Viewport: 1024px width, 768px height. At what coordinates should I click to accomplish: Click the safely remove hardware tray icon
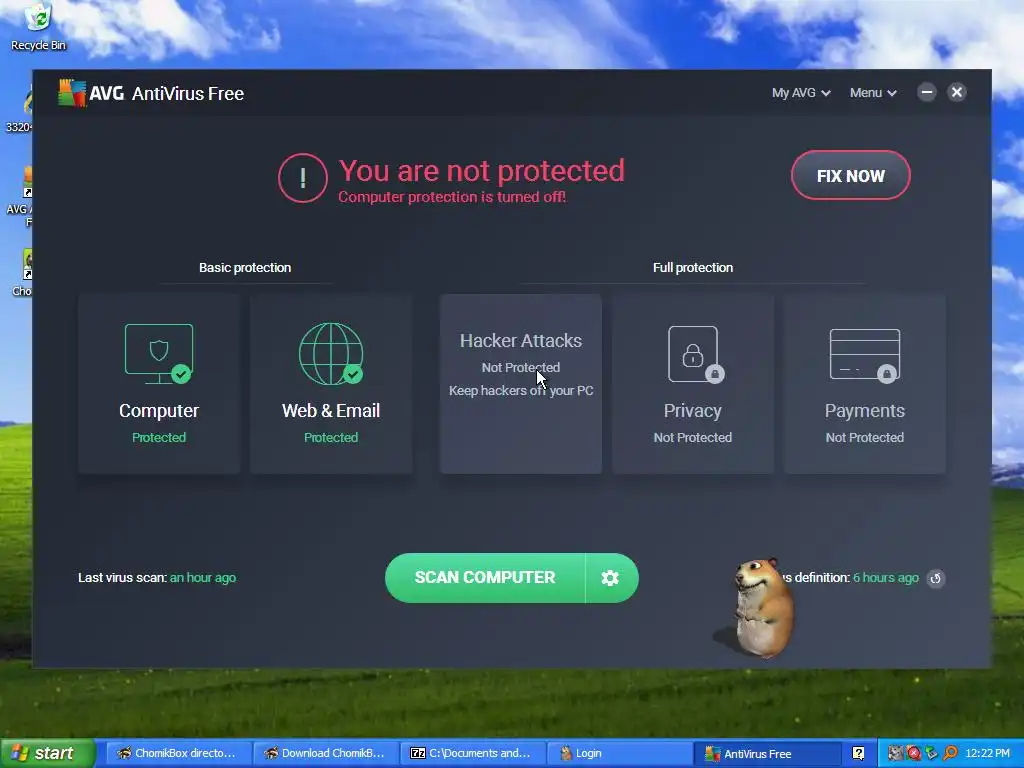(932, 753)
